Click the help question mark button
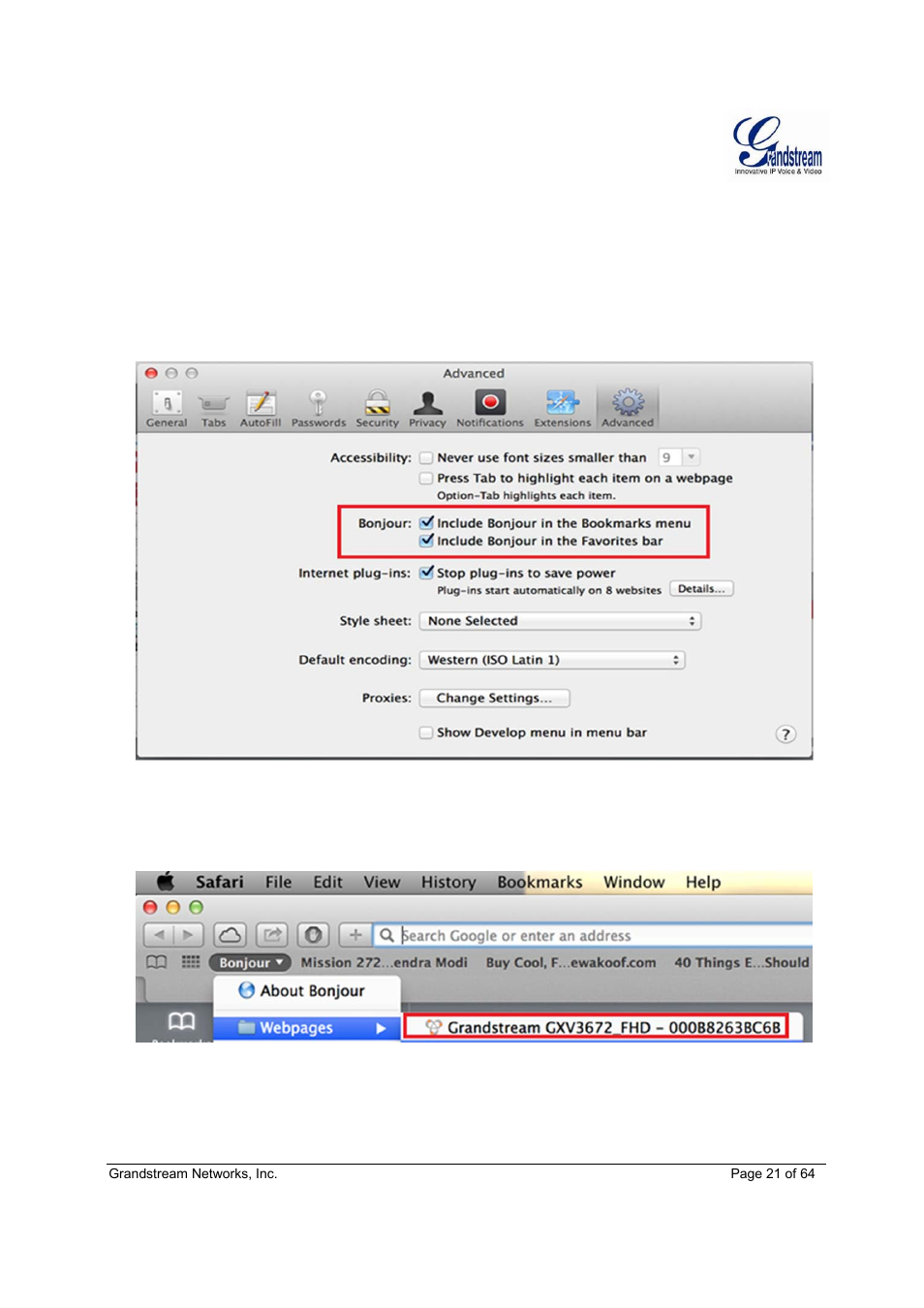The height and width of the screenshot is (1308, 924). coord(785,734)
